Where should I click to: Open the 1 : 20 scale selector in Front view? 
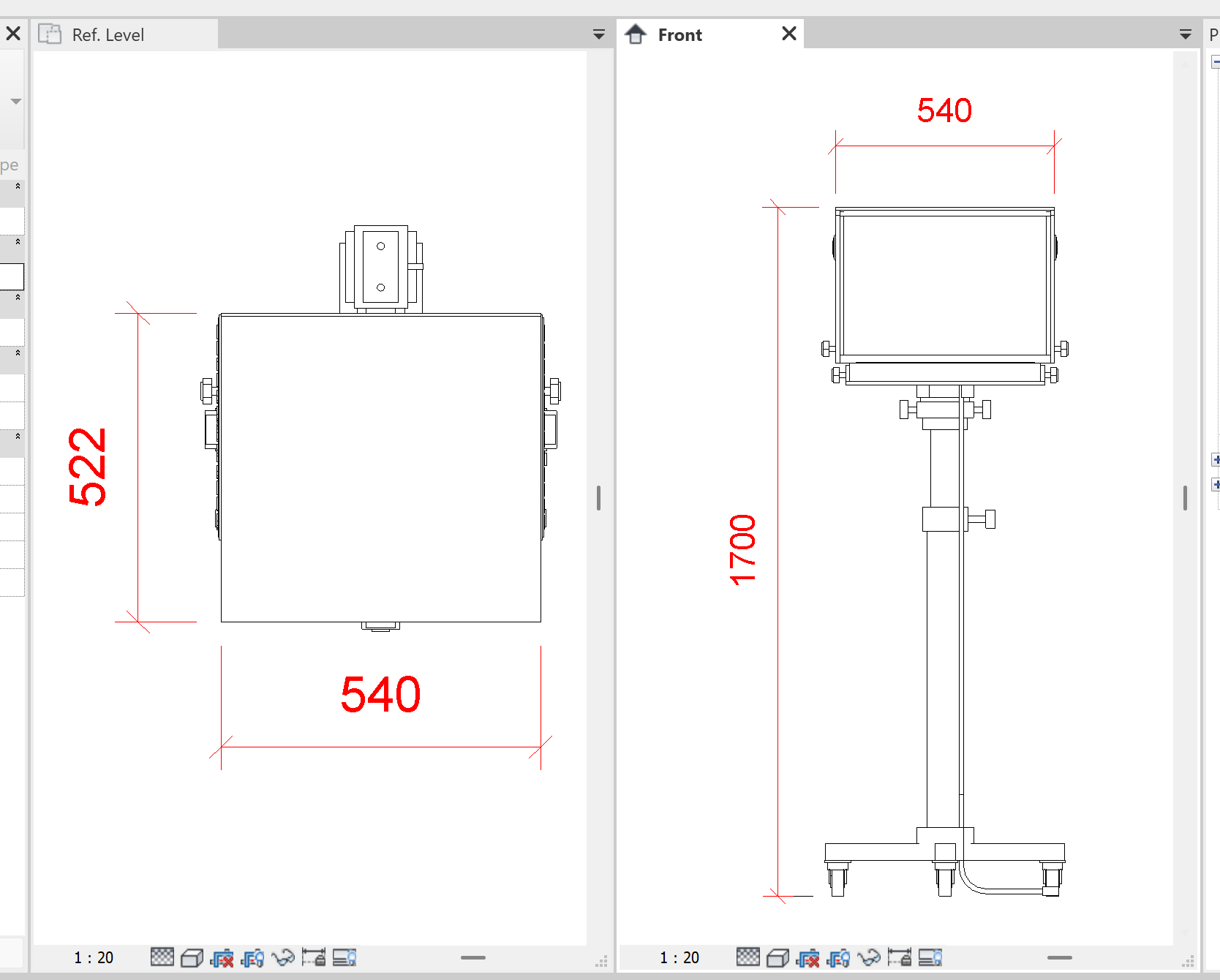679,957
